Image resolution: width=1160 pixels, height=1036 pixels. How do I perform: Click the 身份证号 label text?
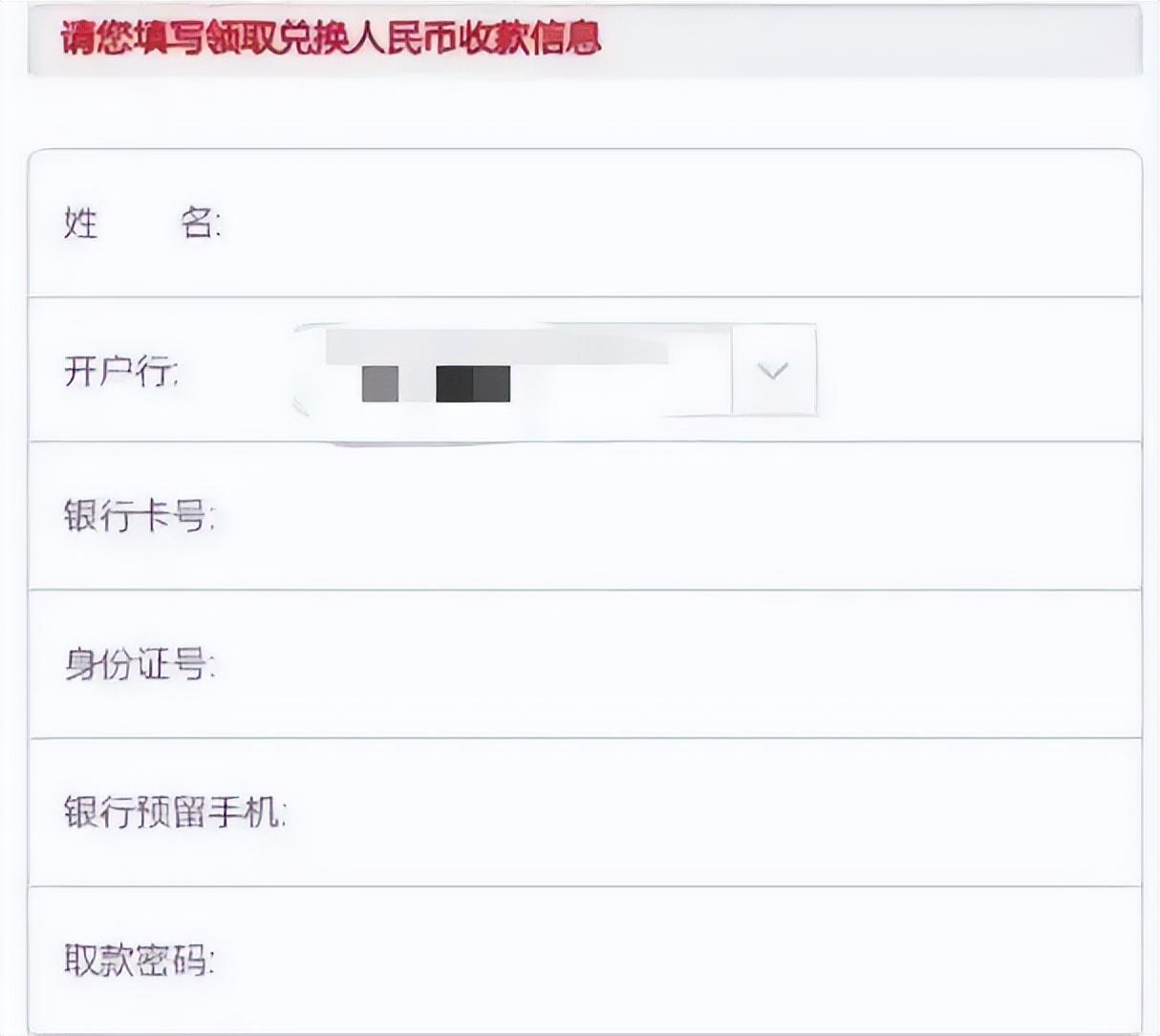click(x=139, y=665)
